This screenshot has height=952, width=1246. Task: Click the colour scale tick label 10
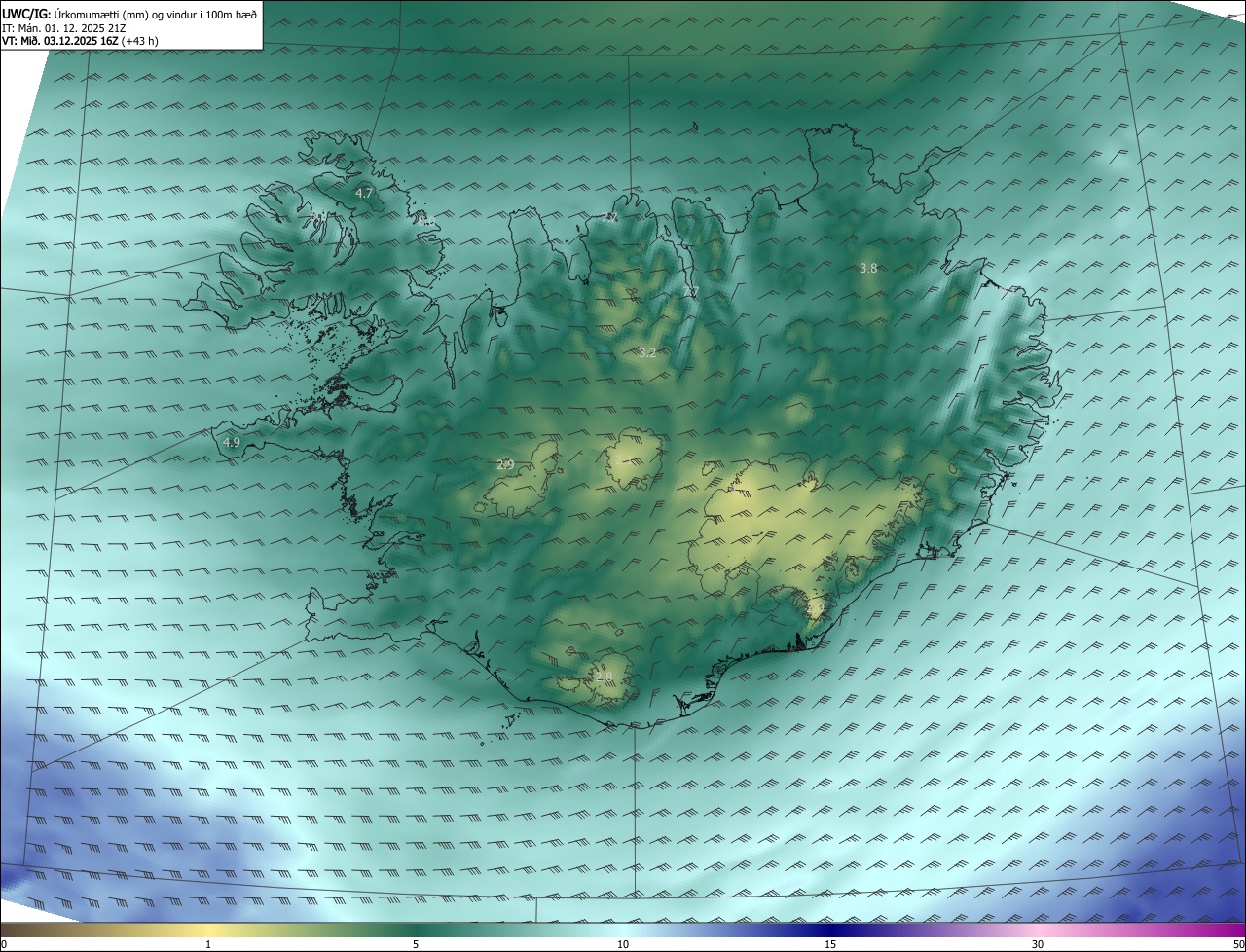pos(623,944)
